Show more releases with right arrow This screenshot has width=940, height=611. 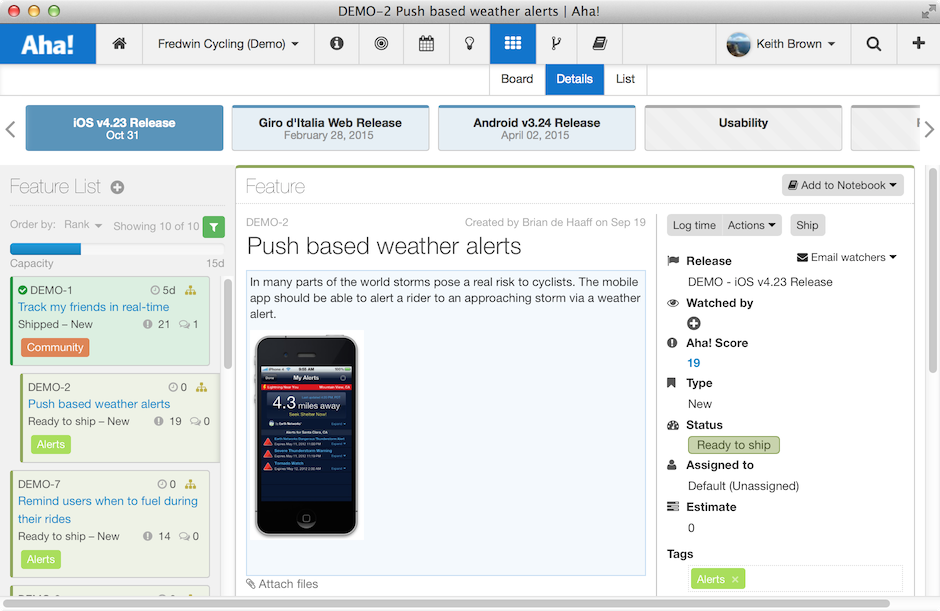point(929,129)
